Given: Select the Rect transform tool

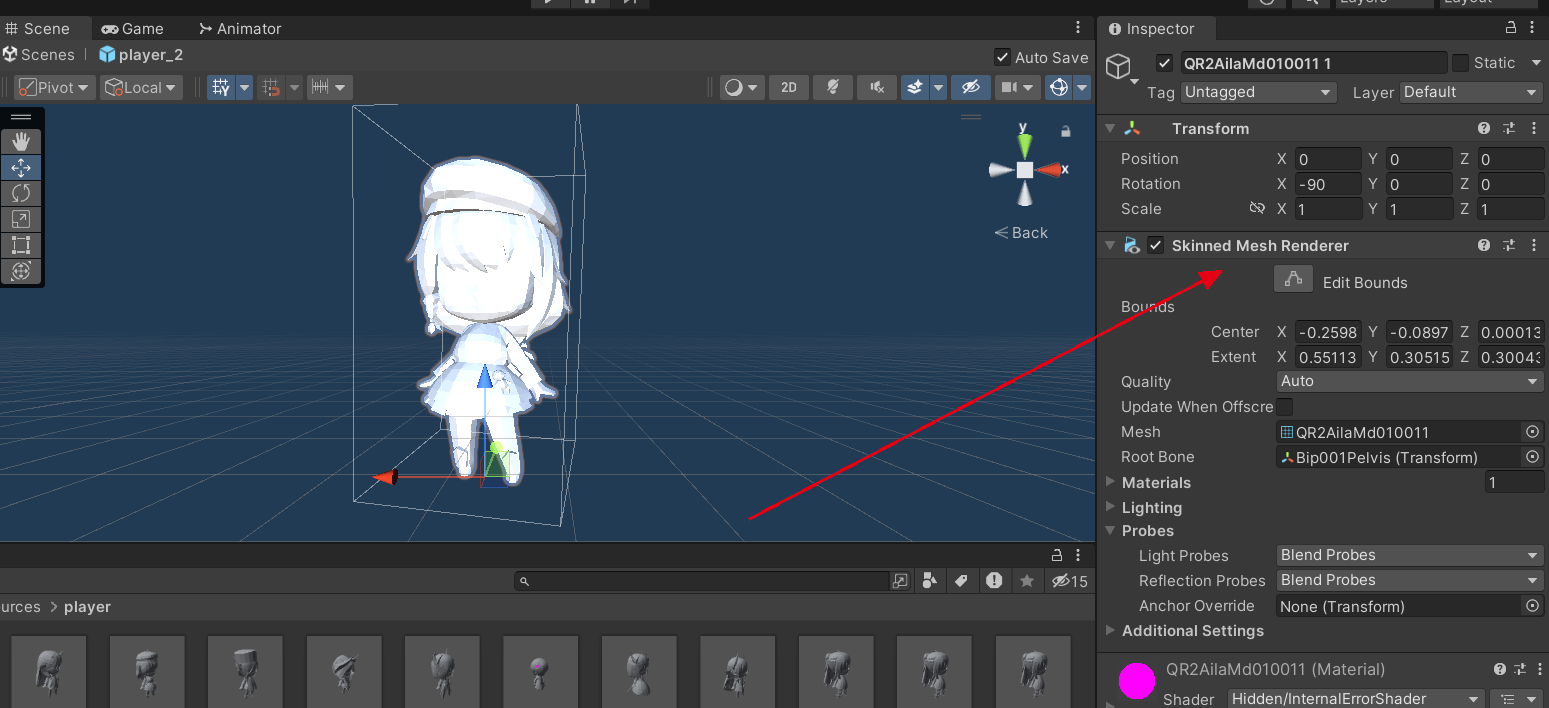Looking at the screenshot, I should (21, 244).
